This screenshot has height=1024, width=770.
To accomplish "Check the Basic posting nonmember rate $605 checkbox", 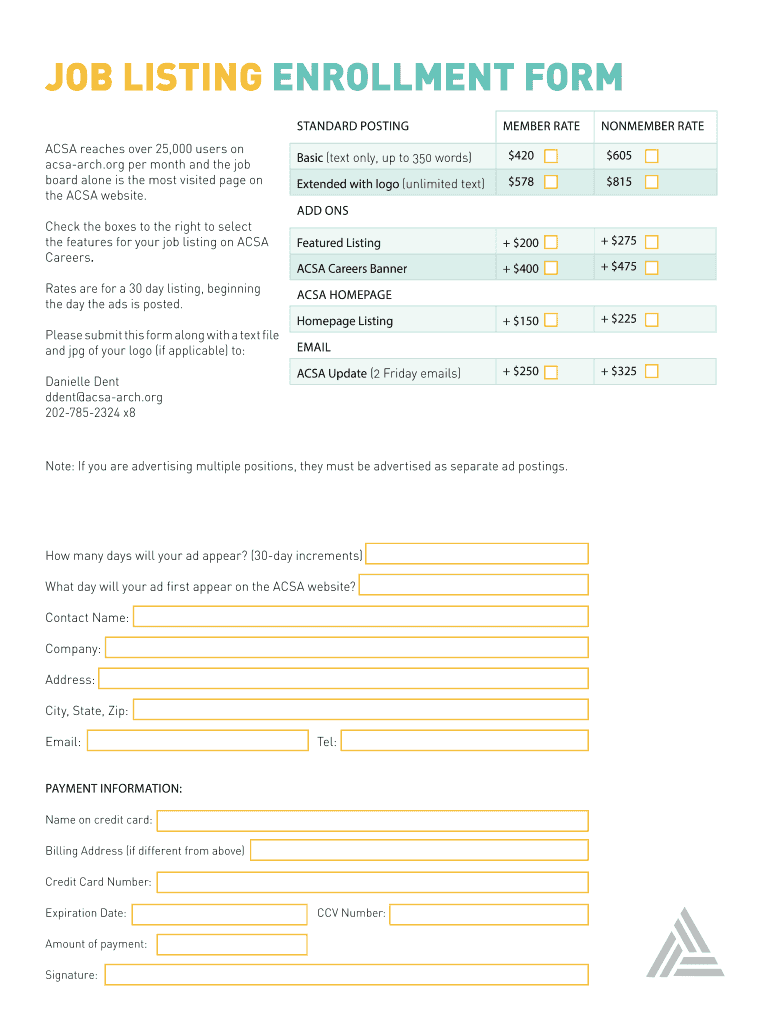I will coord(652,156).
